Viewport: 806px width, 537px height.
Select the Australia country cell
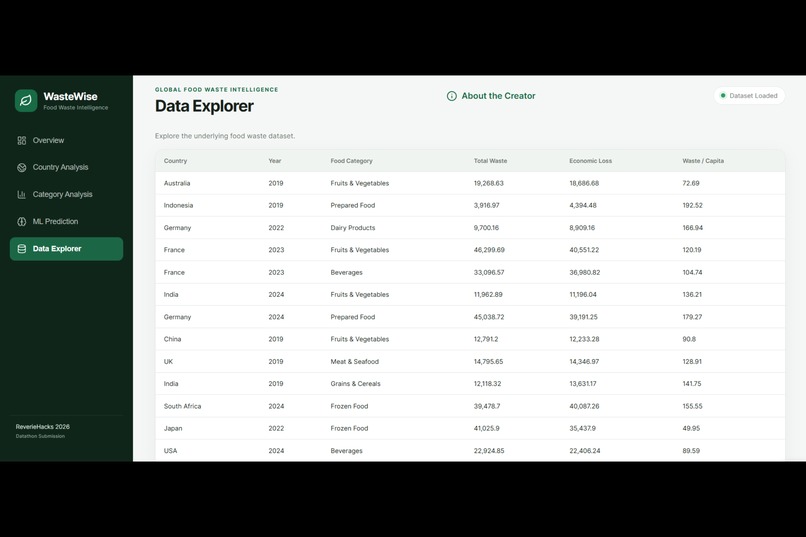coord(177,183)
